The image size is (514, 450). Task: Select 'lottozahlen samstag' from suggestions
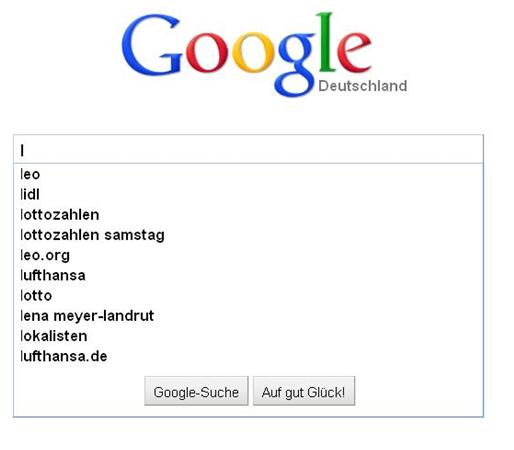click(x=248, y=235)
